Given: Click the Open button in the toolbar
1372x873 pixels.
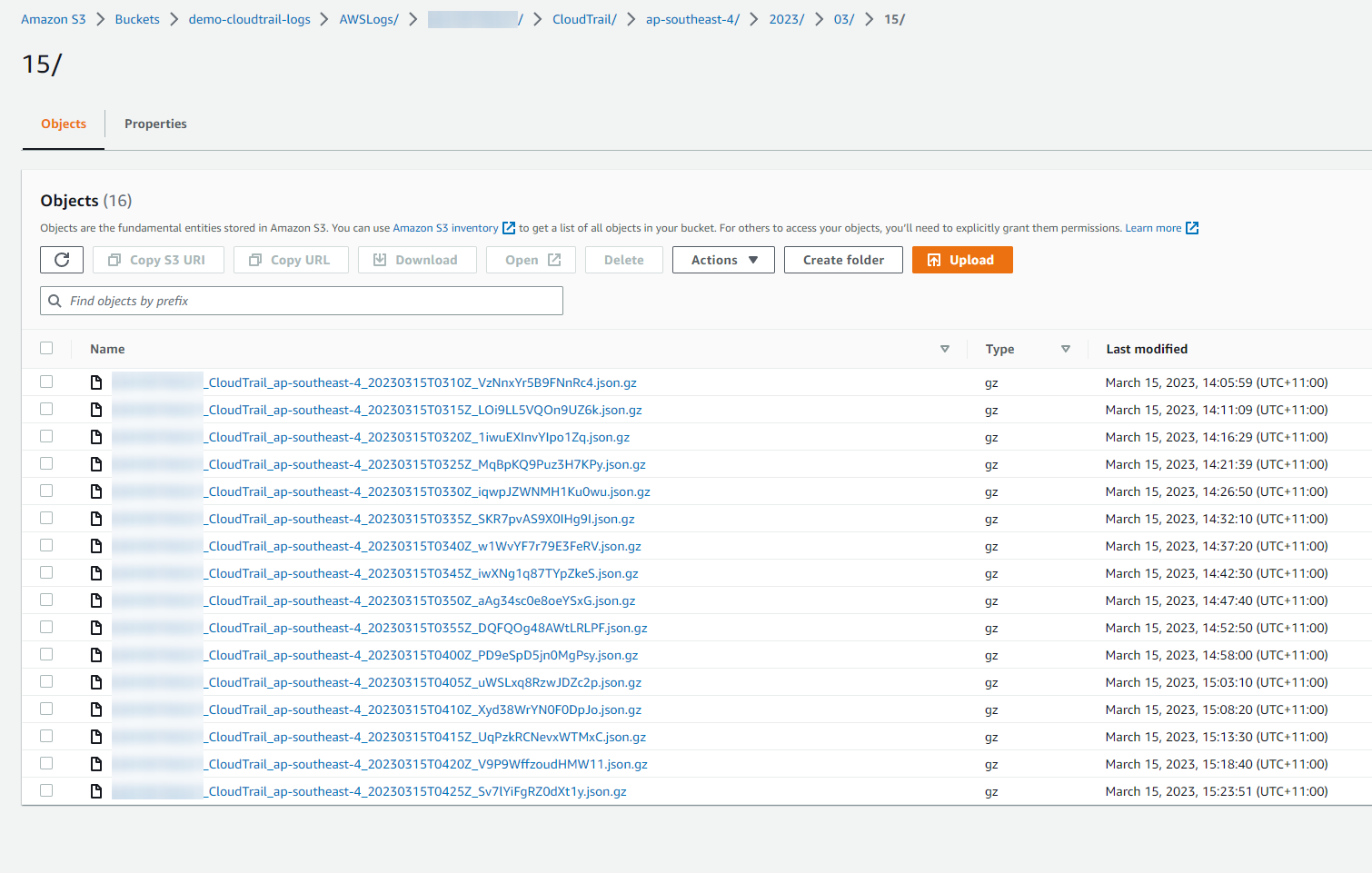Looking at the screenshot, I should [531, 260].
